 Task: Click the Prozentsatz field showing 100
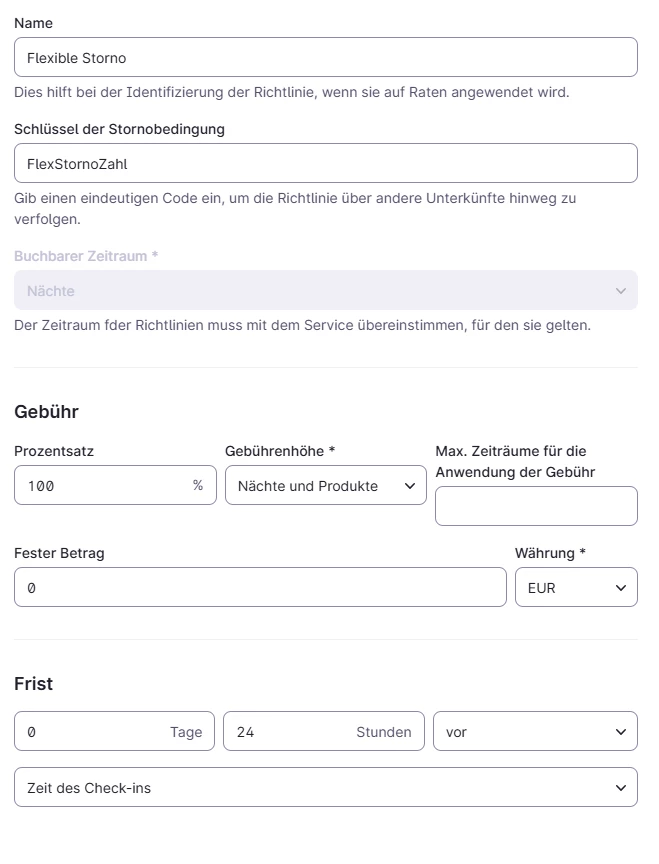100,485
